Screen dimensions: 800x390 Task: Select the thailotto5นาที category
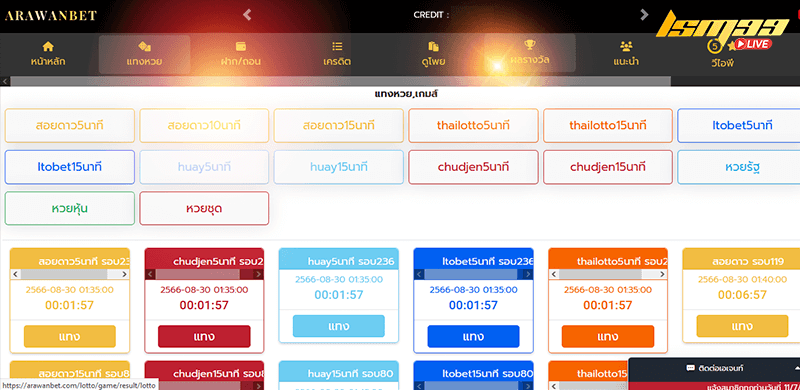473,126
